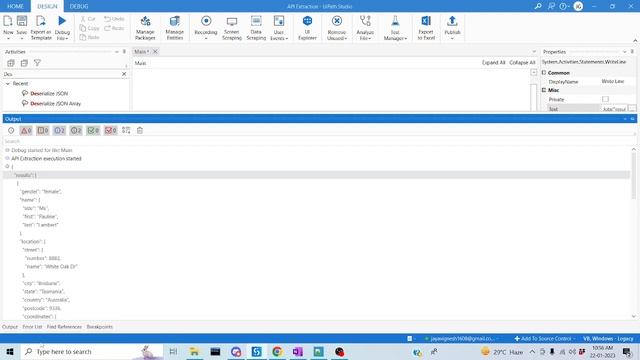
Task: Click Redo in the ribbon
Action: [x=114, y=28]
